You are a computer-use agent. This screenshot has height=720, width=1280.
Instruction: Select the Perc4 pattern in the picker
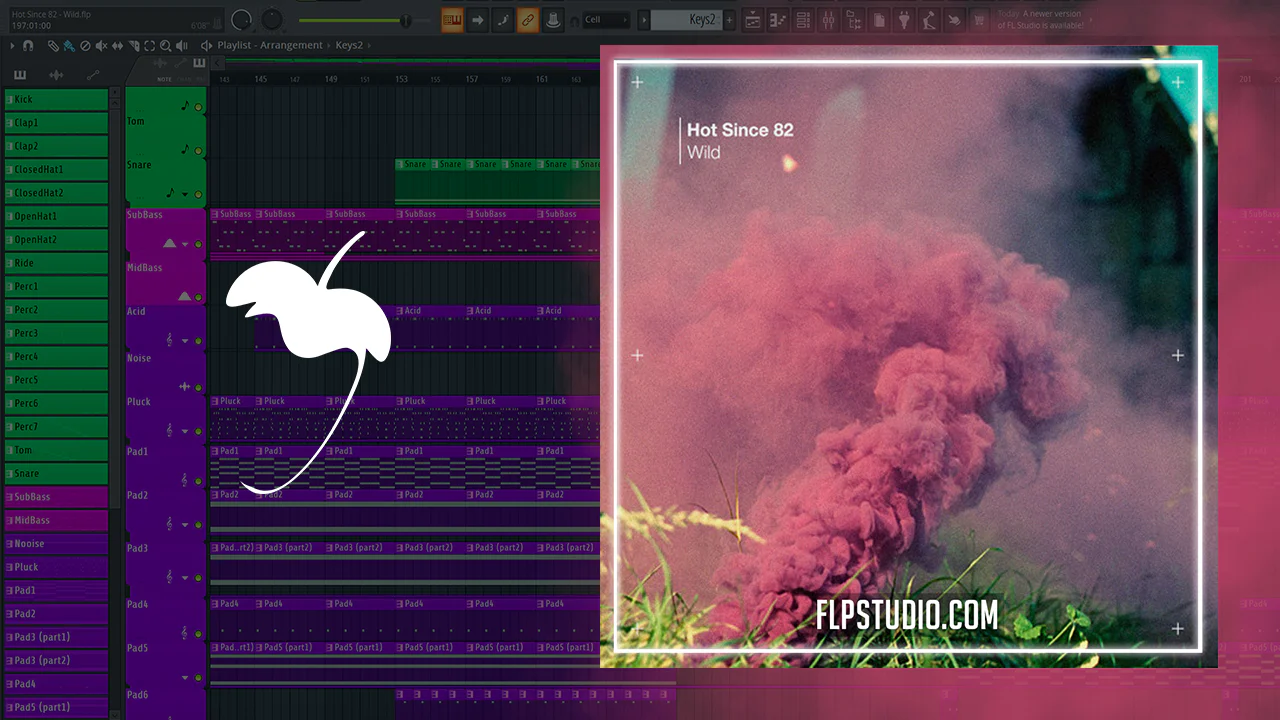(56, 357)
